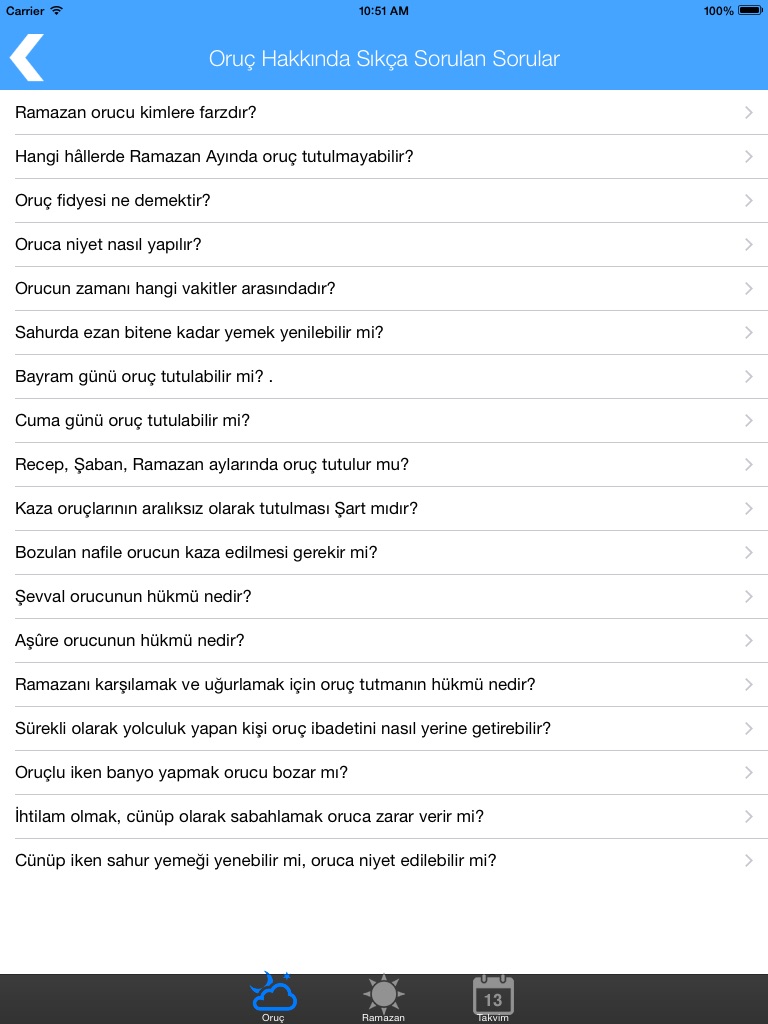Open 'Şevval orucunun hükmü nedir?' question
768x1024 pixels.
[x=133, y=597]
